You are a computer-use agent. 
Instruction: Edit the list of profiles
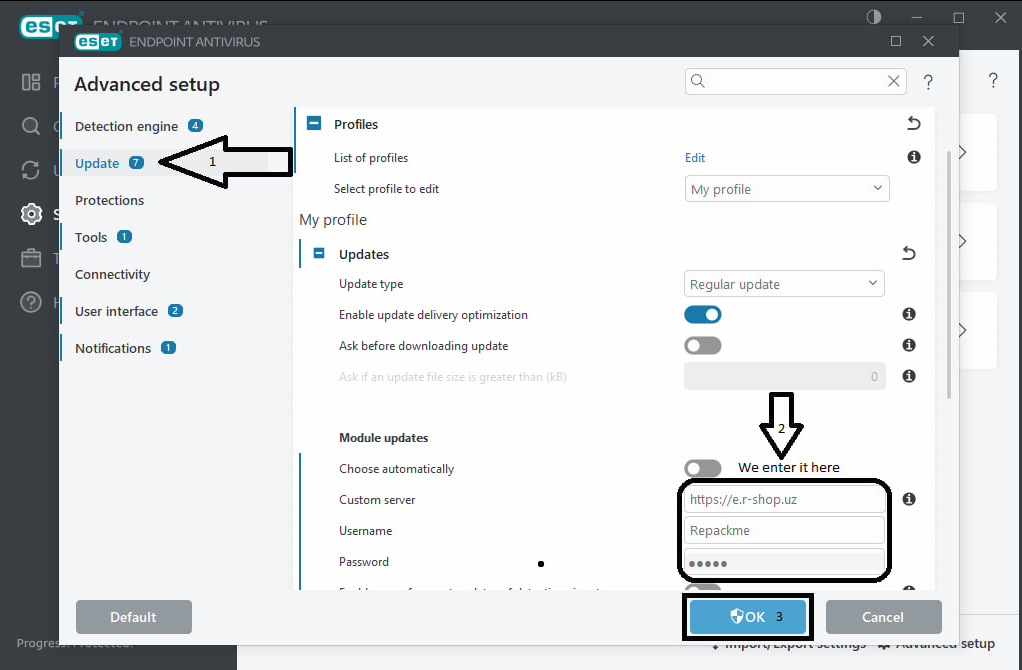[x=695, y=158]
